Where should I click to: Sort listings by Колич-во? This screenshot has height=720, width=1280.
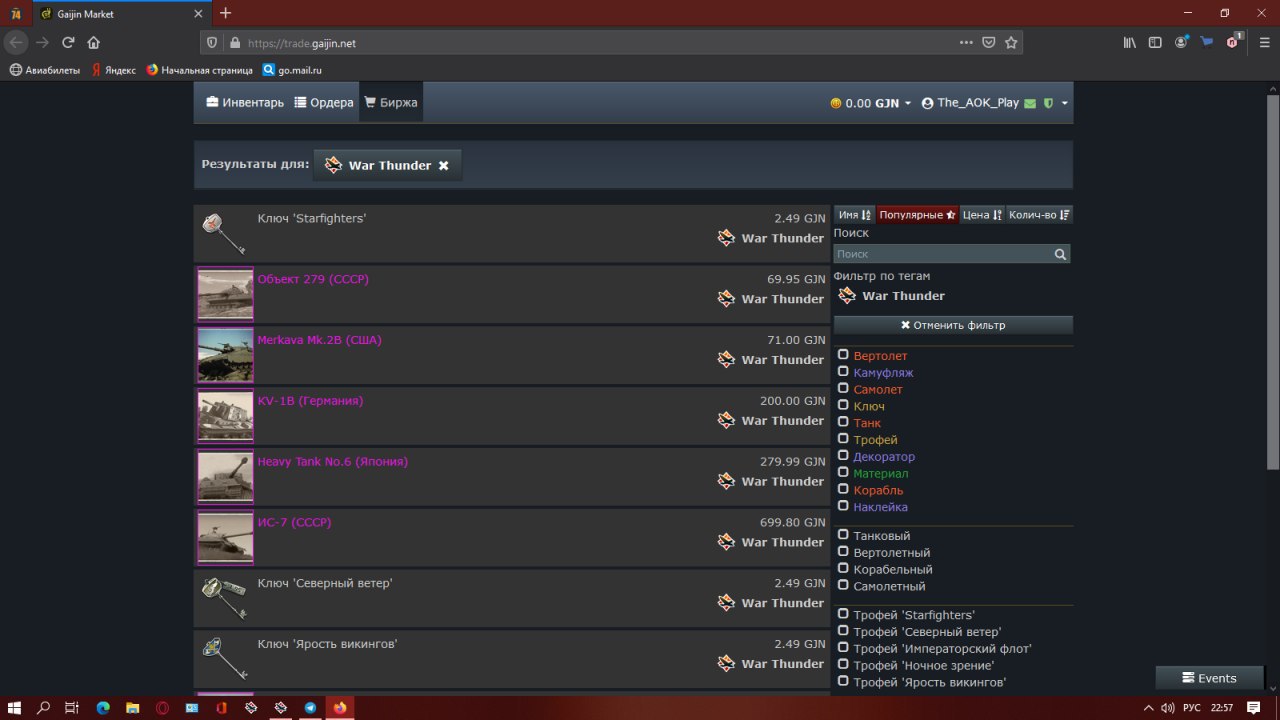[x=1039, y=215]
